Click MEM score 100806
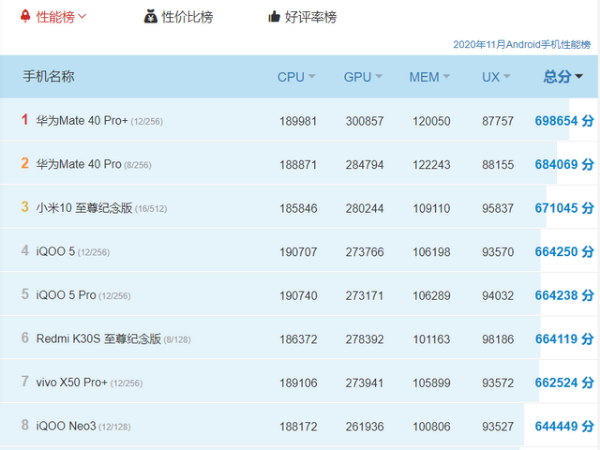This screenshot has width=600, height=450. coord(431,427)
